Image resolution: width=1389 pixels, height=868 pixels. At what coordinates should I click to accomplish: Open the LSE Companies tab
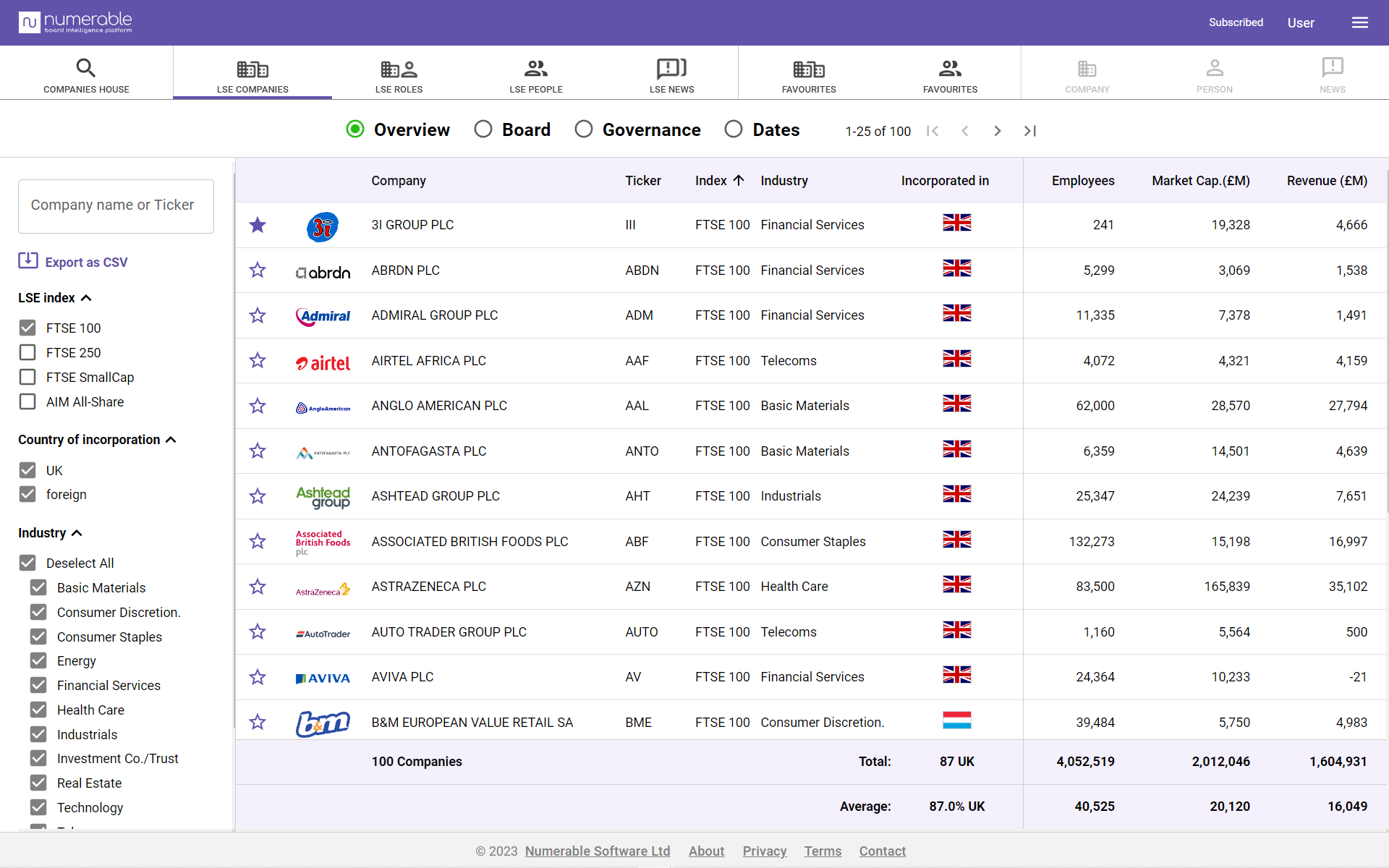(x=252, y=73)
